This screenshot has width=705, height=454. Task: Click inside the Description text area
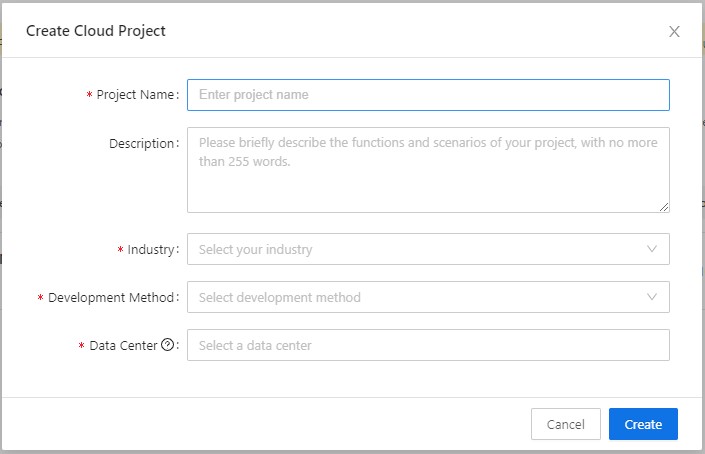tap(428, 170)
